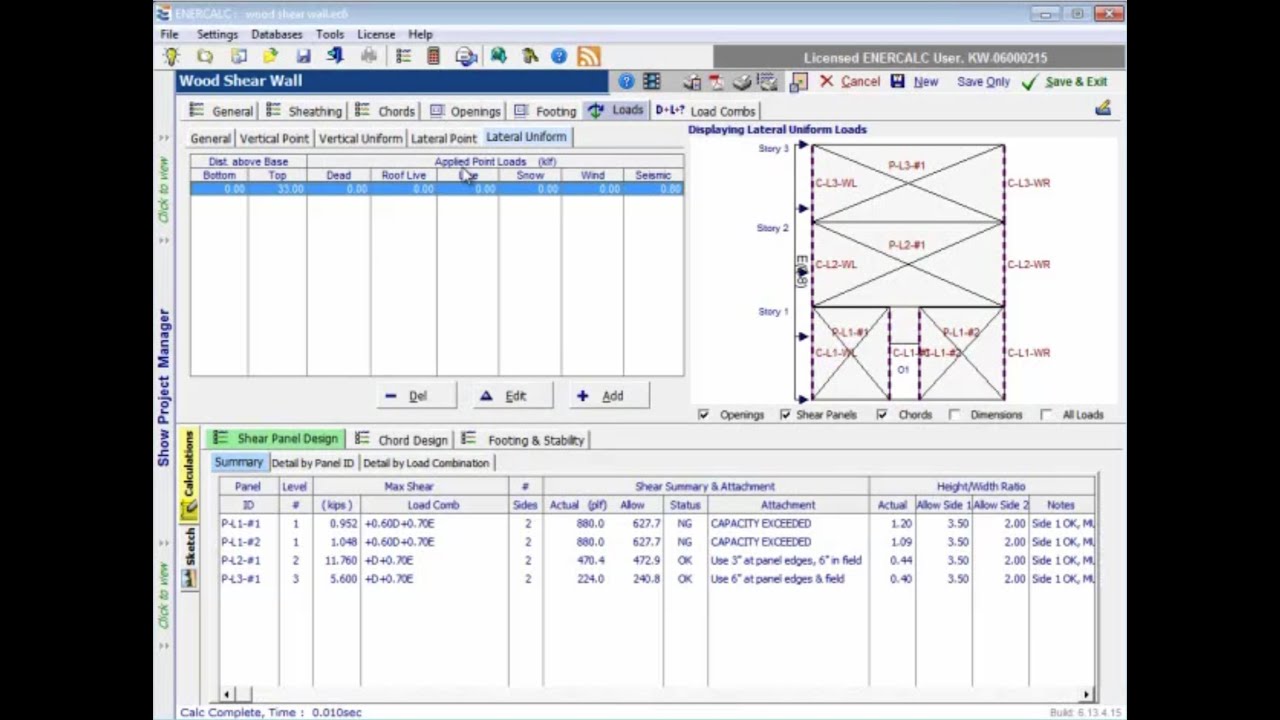Click the save diskette icon in main toolbar
This screenshot has width=1280, height=720.
[303, 57]
